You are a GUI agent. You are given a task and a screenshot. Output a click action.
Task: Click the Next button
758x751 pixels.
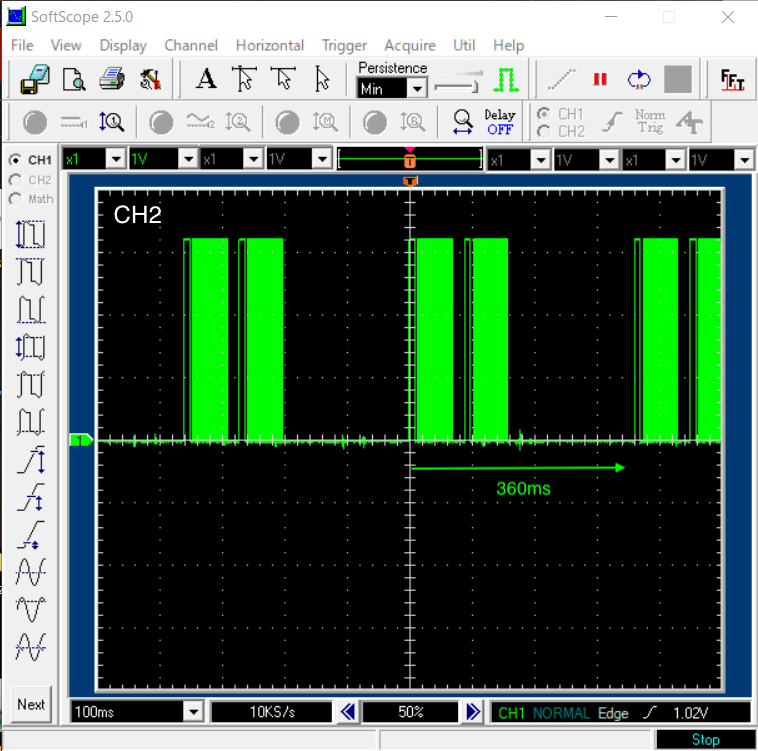point(31,704)
